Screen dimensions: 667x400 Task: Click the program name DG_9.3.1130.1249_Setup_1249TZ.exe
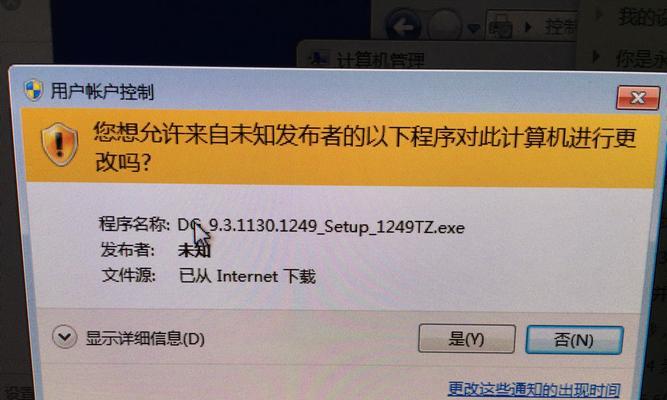click(321, 226)
